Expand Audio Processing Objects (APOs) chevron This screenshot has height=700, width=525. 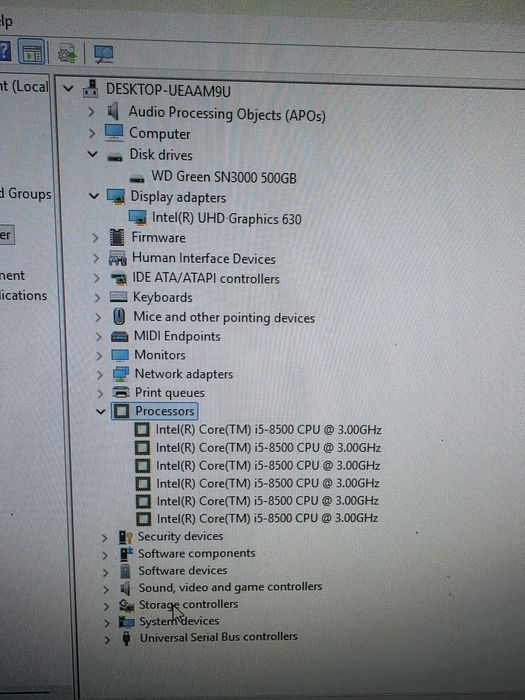click(91, 111)
